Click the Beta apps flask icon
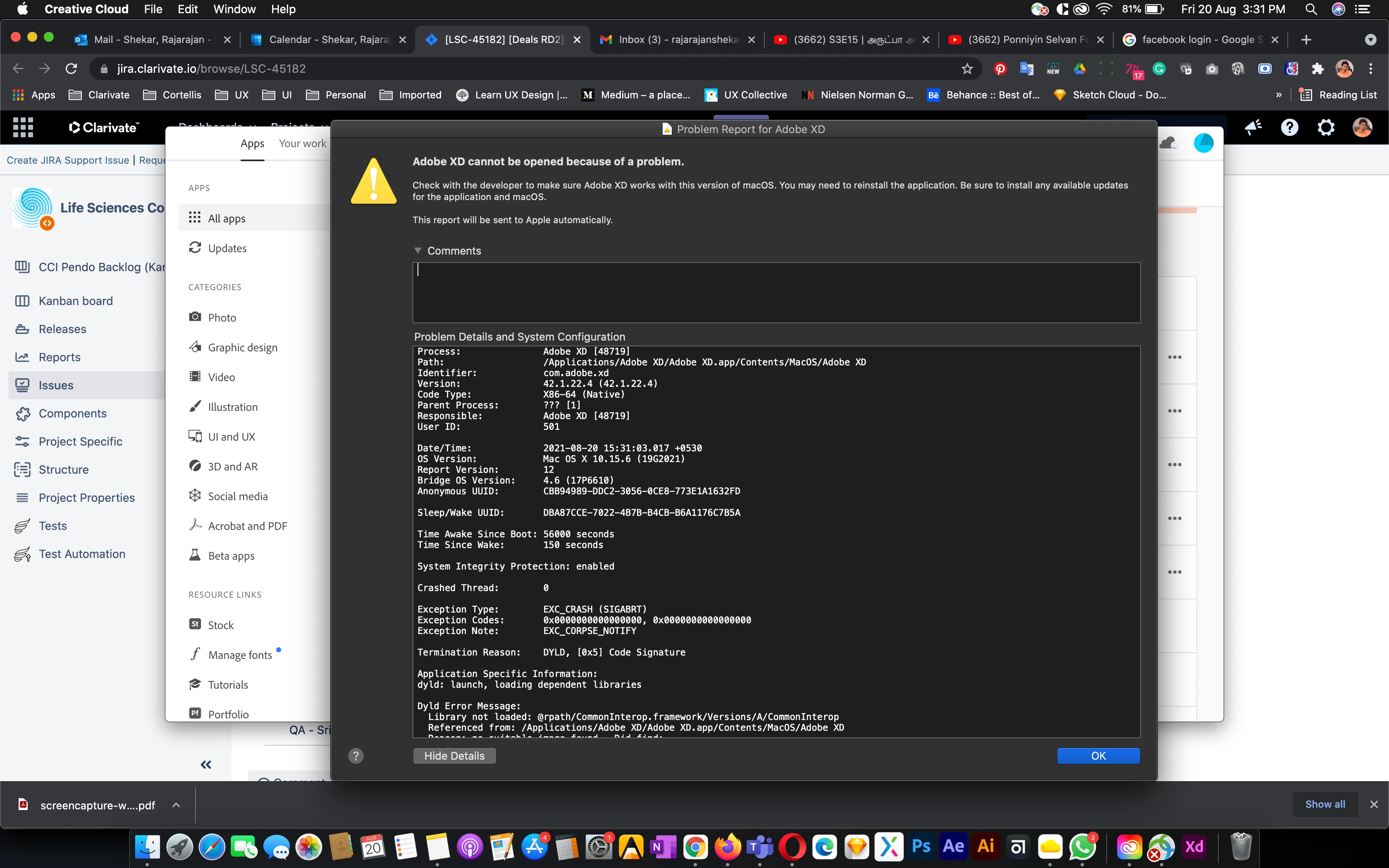Screen dimensions: 1389x868 point(195,555)
